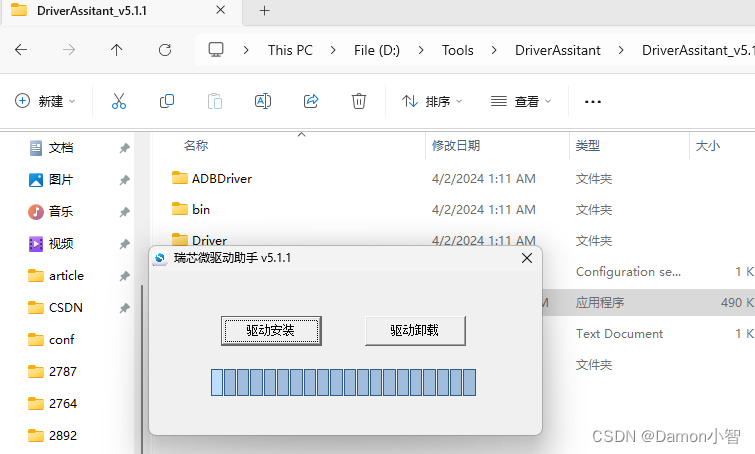The image size is (755, 454).
Task: Open the 2892 folder in sidebar
Action: pyautogui.click(x=63, y=435)
